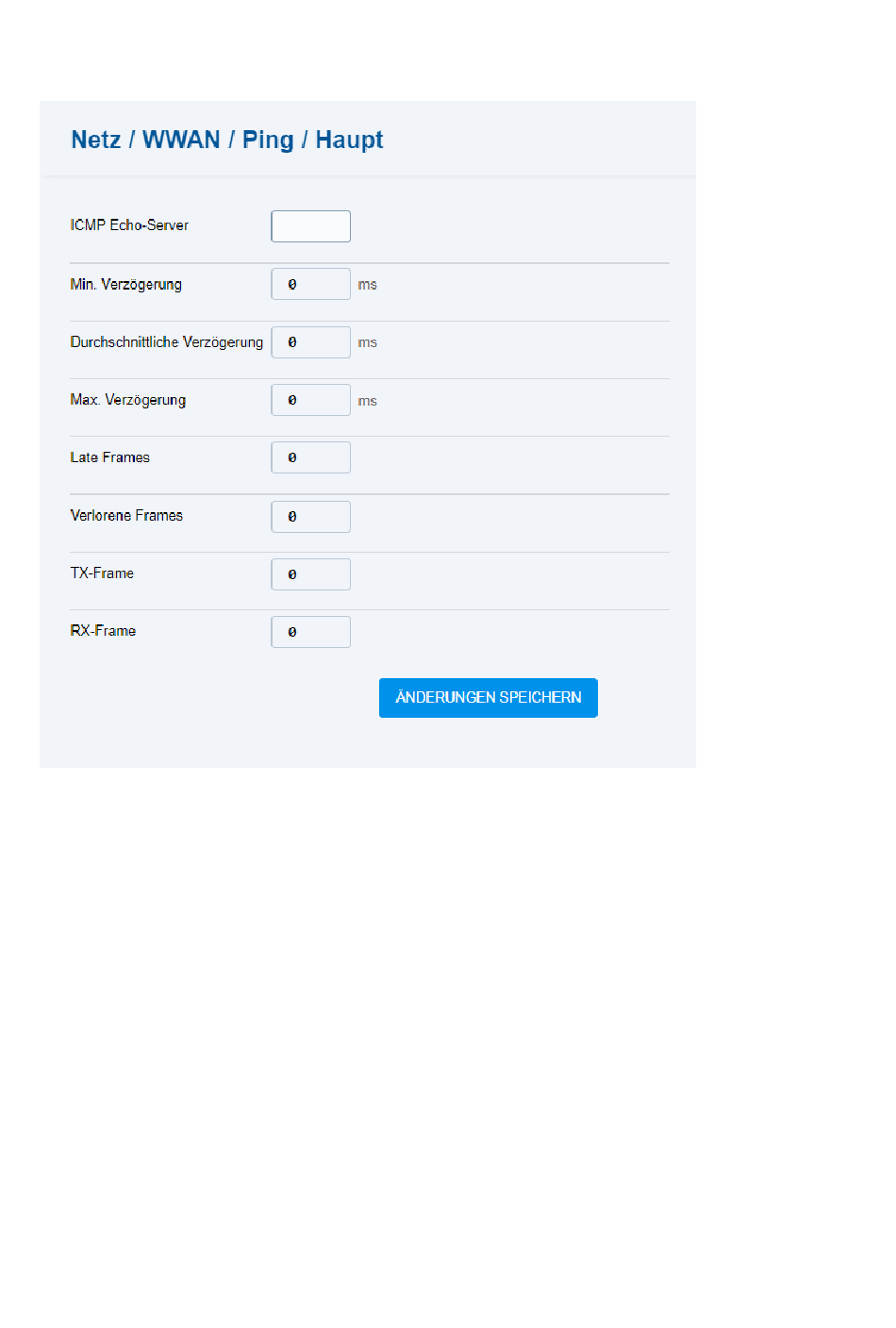Viewport: 896px width, 1328px height.
Task: Click the ICMP Echo-Server input field
Action: pos(310,226)
